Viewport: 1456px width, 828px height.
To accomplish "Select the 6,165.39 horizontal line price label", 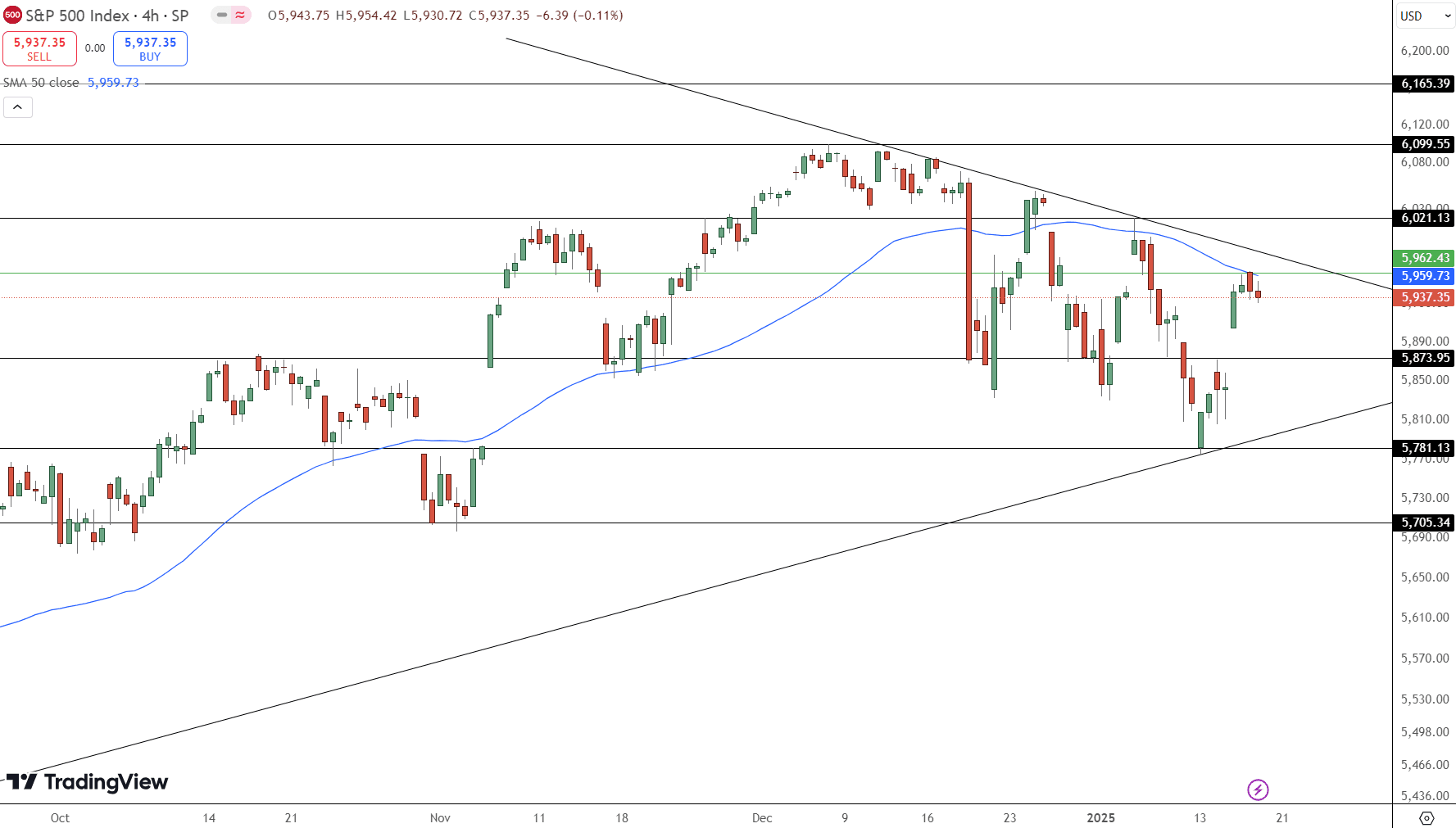I will click(1425, 84).
